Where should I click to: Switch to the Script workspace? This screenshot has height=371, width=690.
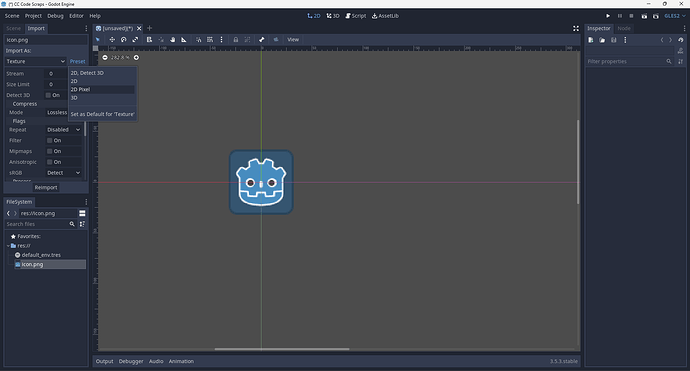coord(356,16)
